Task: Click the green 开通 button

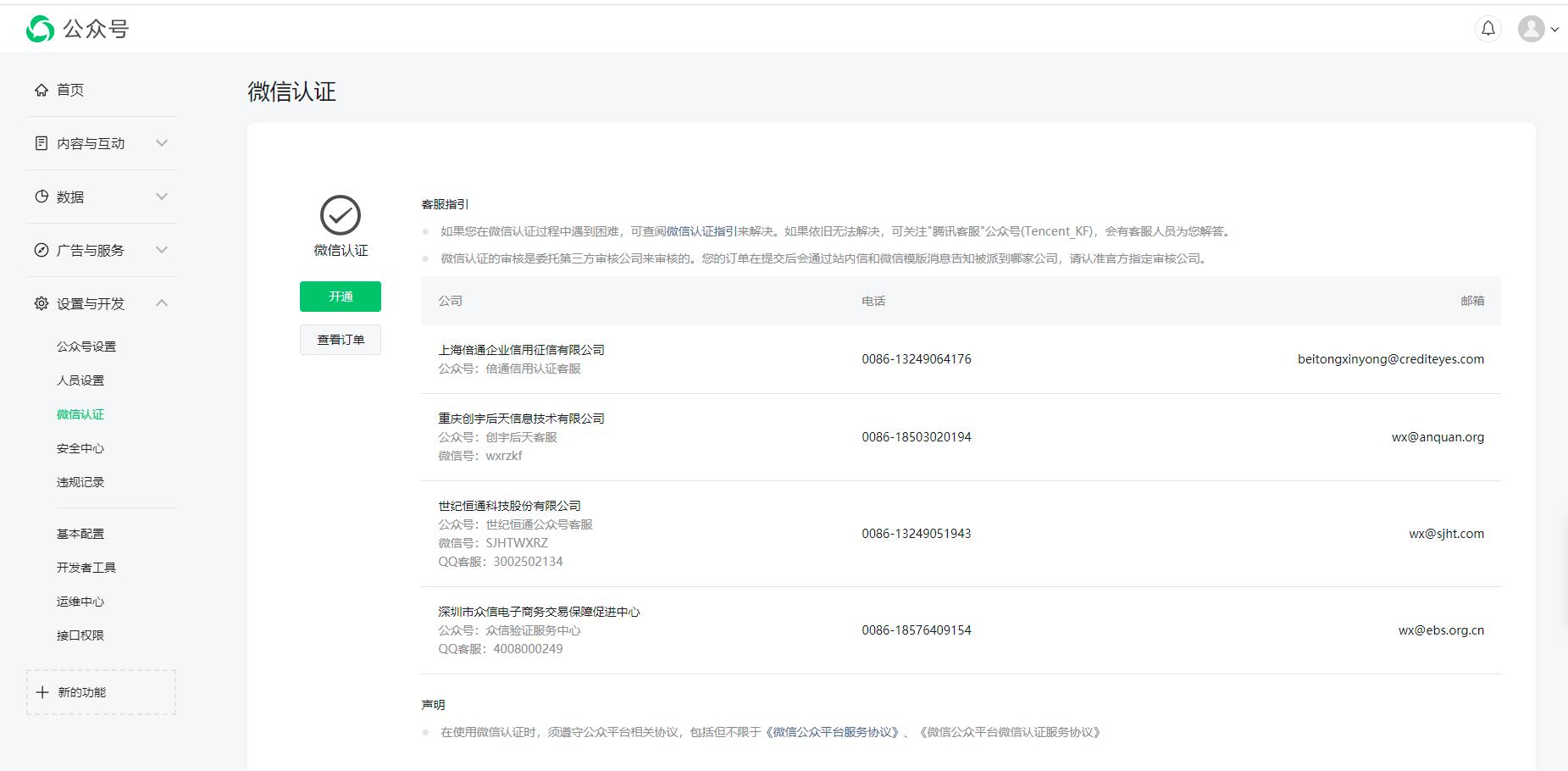Action: [341, 297]
